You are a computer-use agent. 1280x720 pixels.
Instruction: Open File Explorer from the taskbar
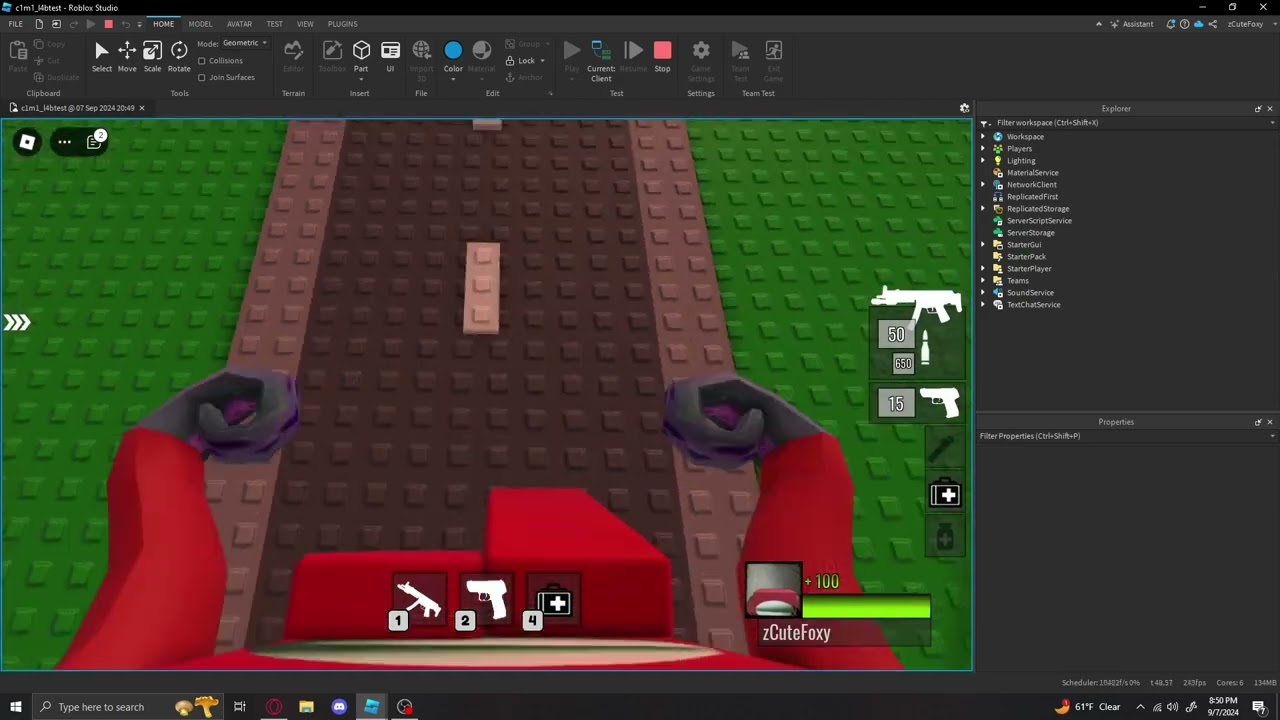coord(306,707)
